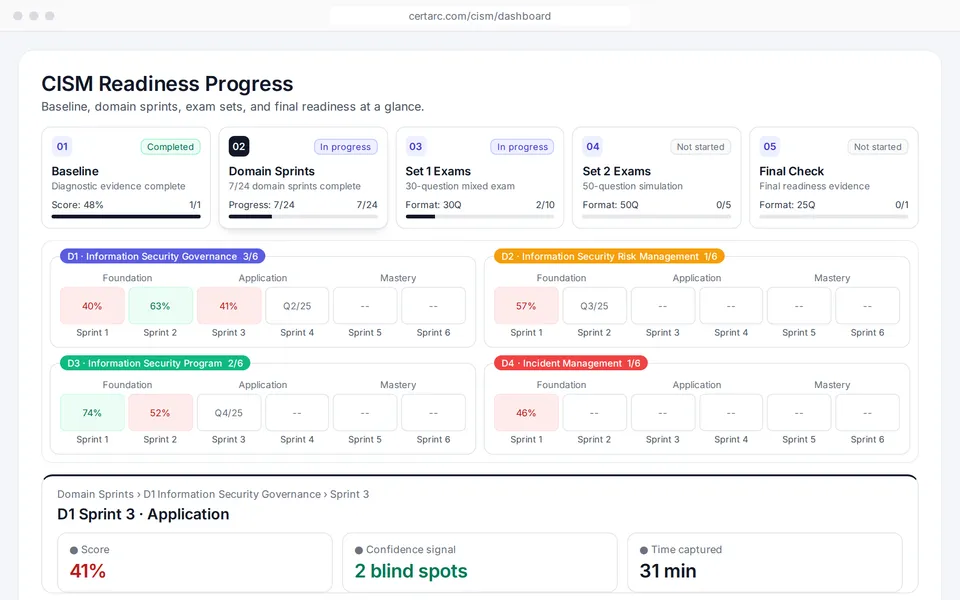Open D2 Sprint 1 tile showing 57%

527,306
